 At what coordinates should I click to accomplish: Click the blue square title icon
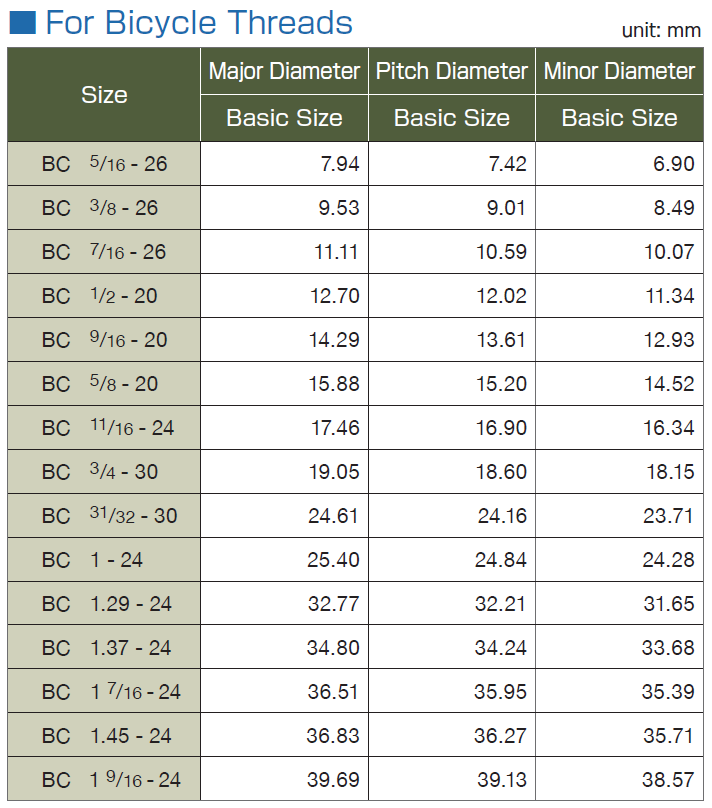pos(22,22)
